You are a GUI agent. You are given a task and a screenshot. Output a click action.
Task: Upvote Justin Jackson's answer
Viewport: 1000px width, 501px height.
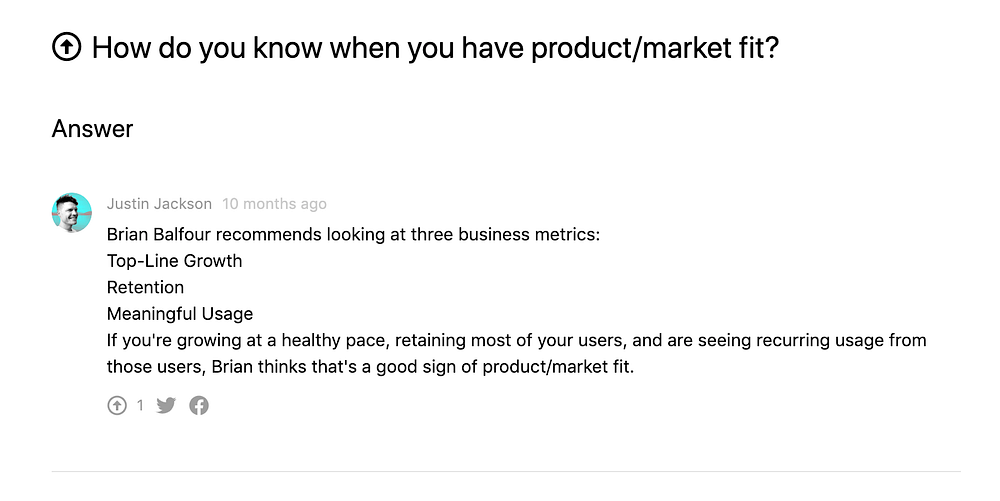pos(117,405)
